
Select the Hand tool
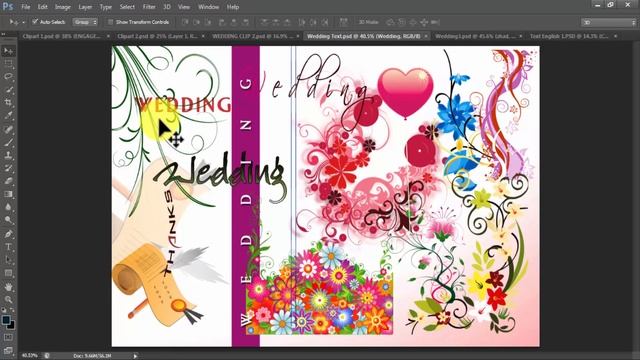coord(8,287)
